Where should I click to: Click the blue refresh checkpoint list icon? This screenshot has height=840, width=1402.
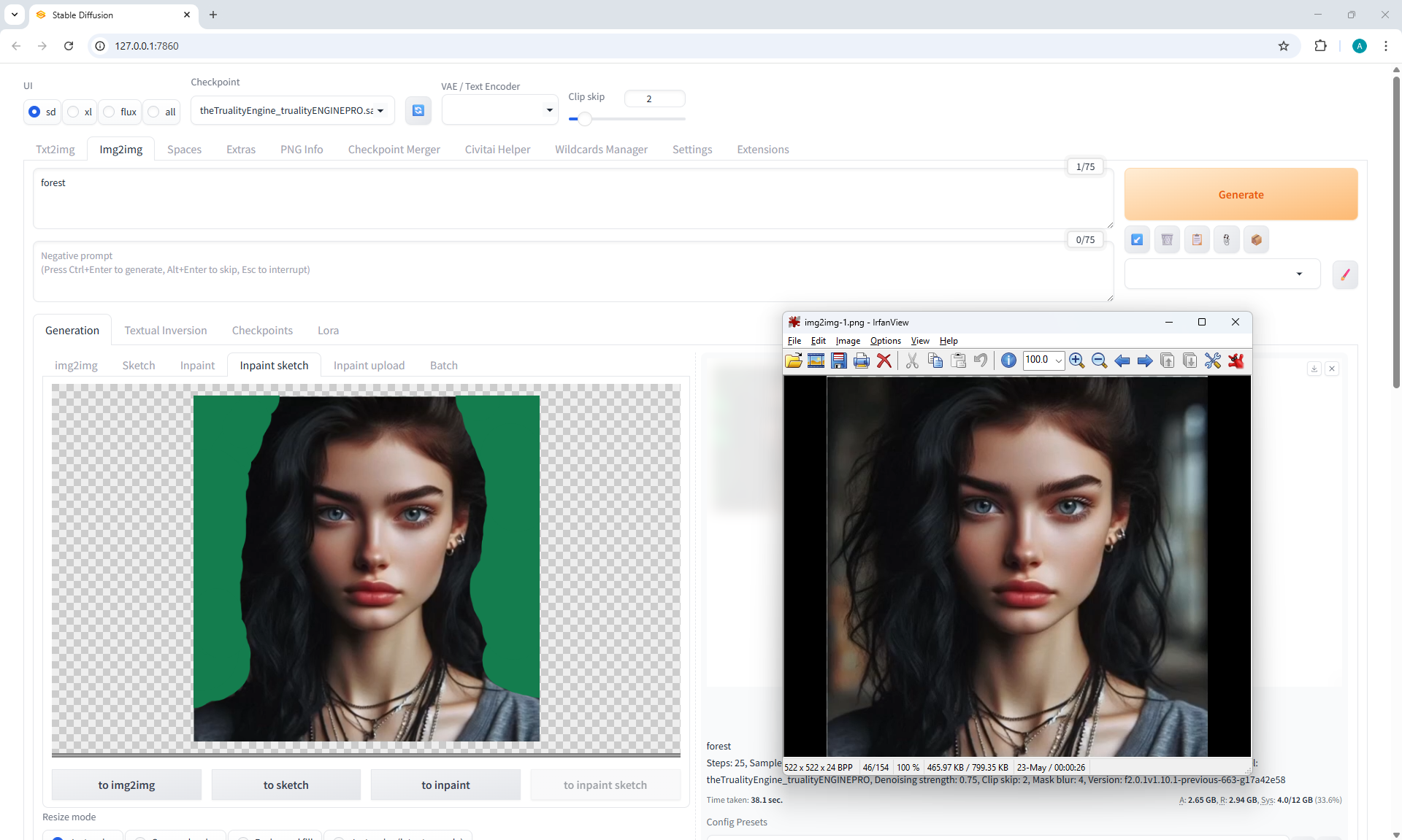[x=418, y=110]
